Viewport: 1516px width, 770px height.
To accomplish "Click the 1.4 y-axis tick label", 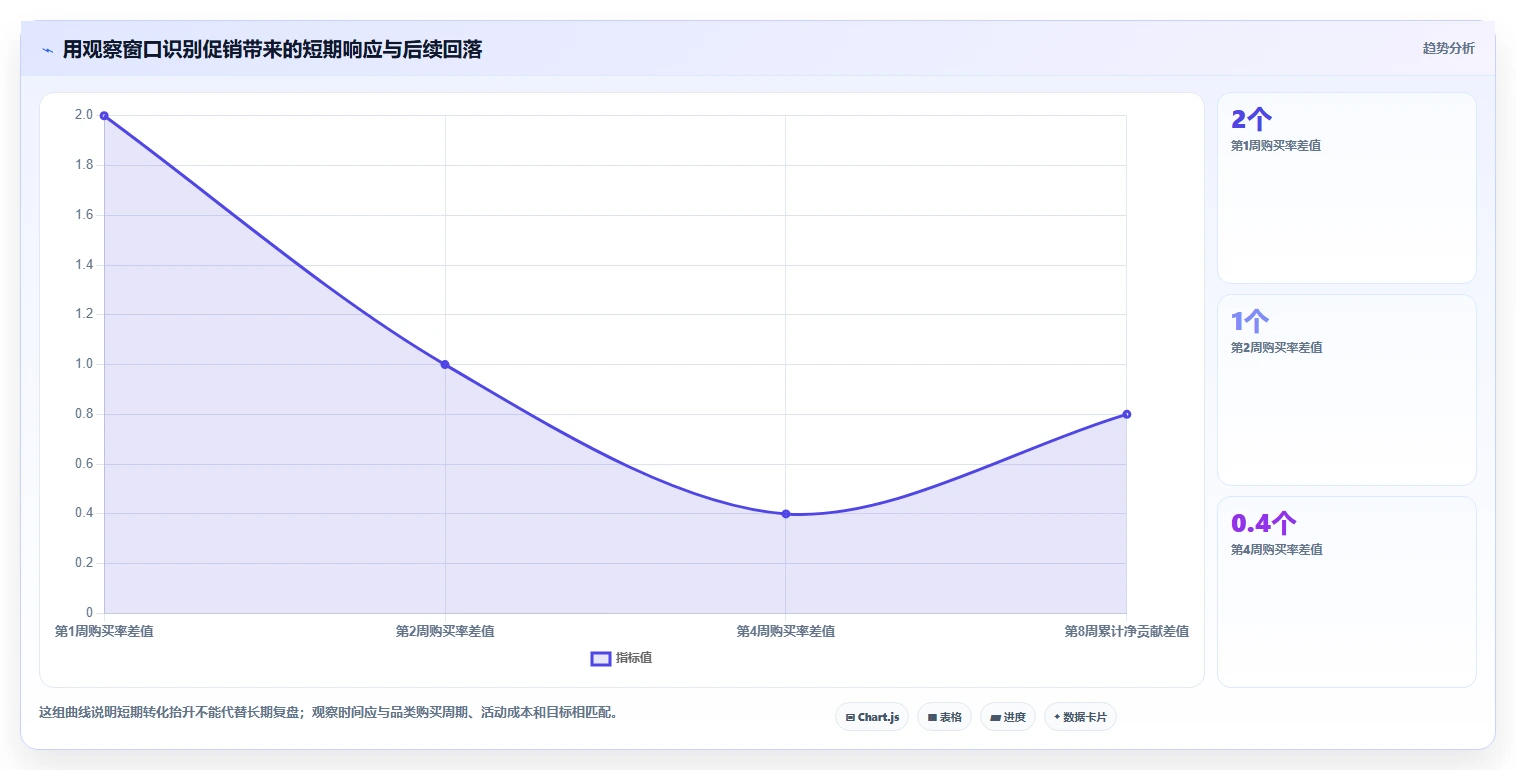I will pos(84,265).
